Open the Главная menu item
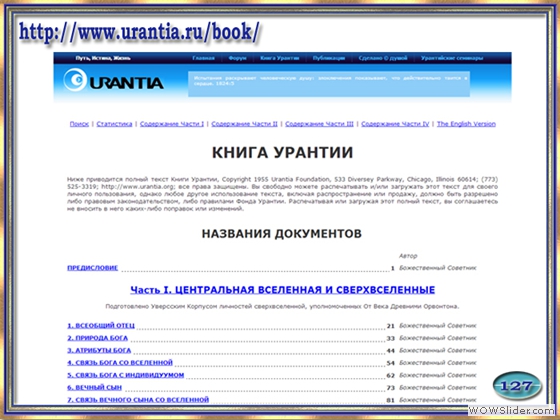The image size is (560, 420). (203, 58)
